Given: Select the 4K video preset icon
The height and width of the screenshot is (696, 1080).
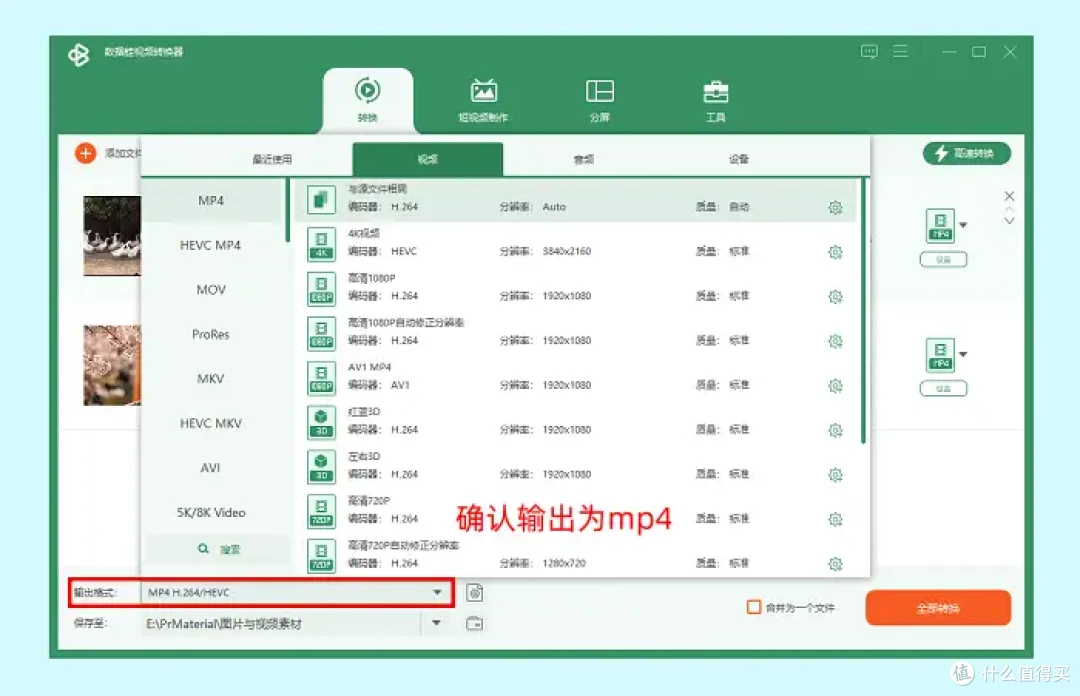Looking at the screenshot, I should [321, 245].
